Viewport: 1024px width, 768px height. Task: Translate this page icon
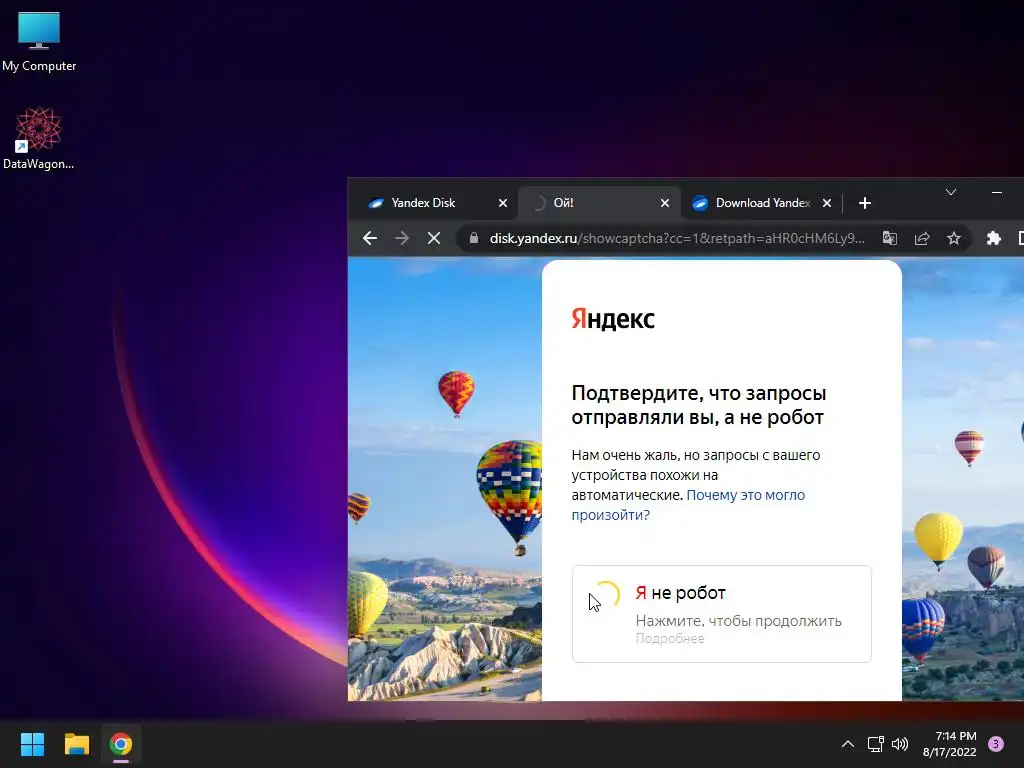tap(889, 238)
